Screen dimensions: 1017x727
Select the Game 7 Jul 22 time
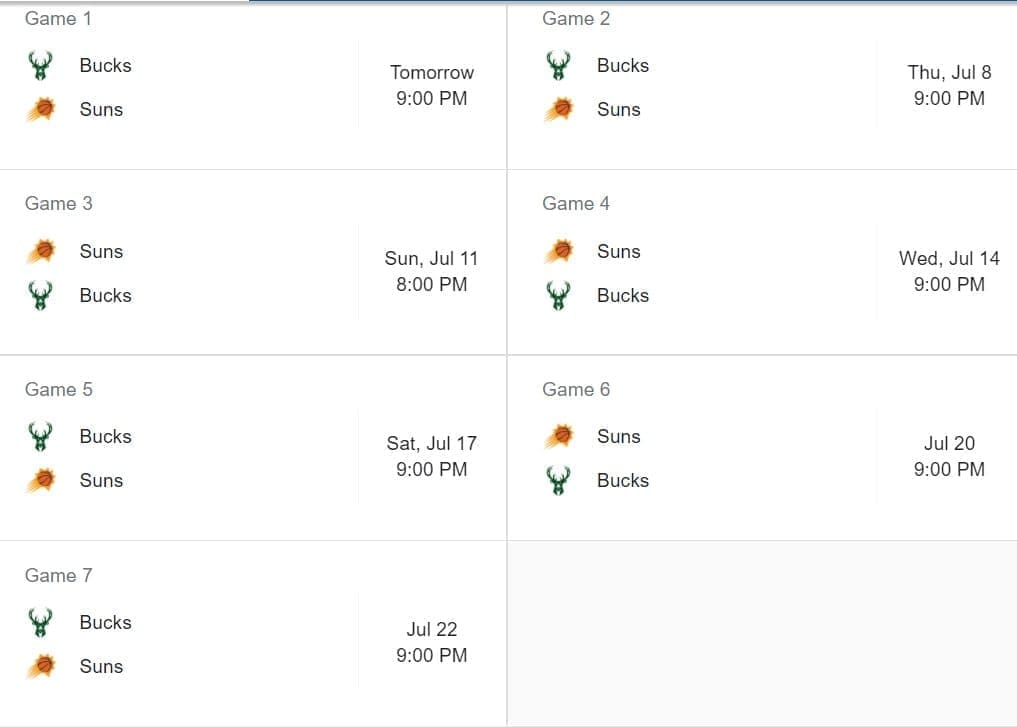[431, 643]
